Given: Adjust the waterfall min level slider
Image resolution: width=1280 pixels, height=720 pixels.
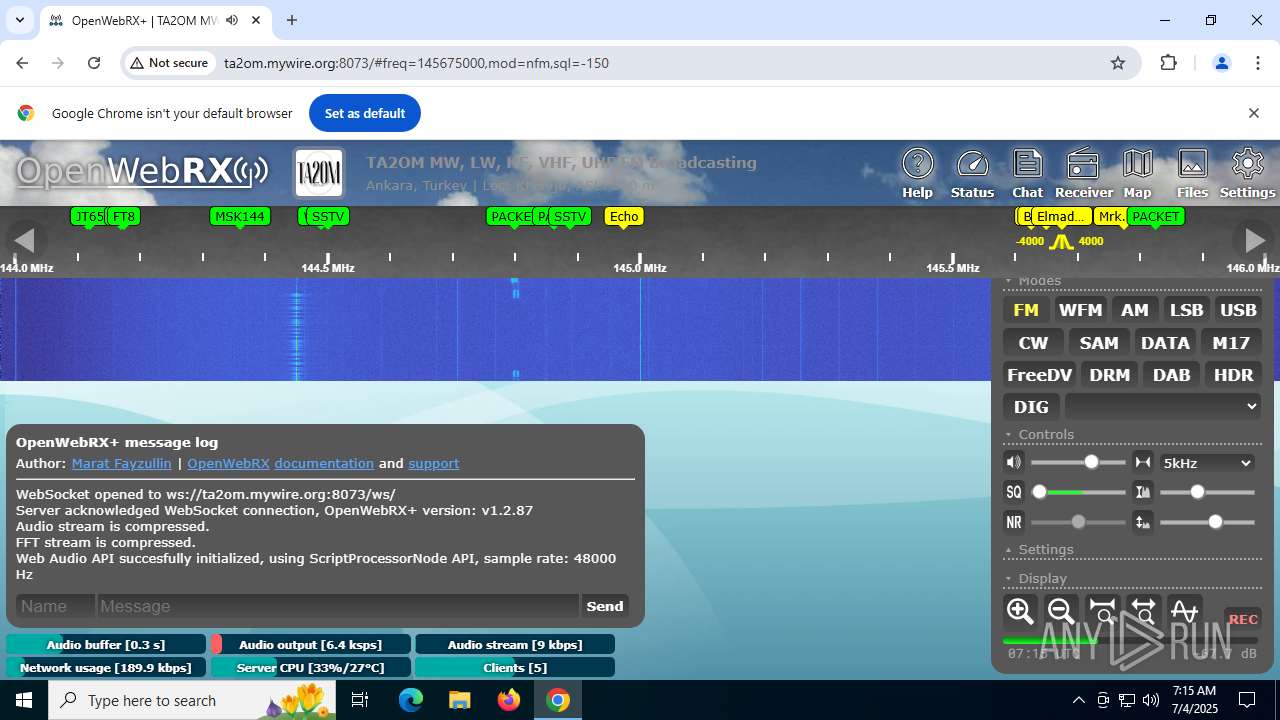Looking at the screenshot, I should 1207,522.
